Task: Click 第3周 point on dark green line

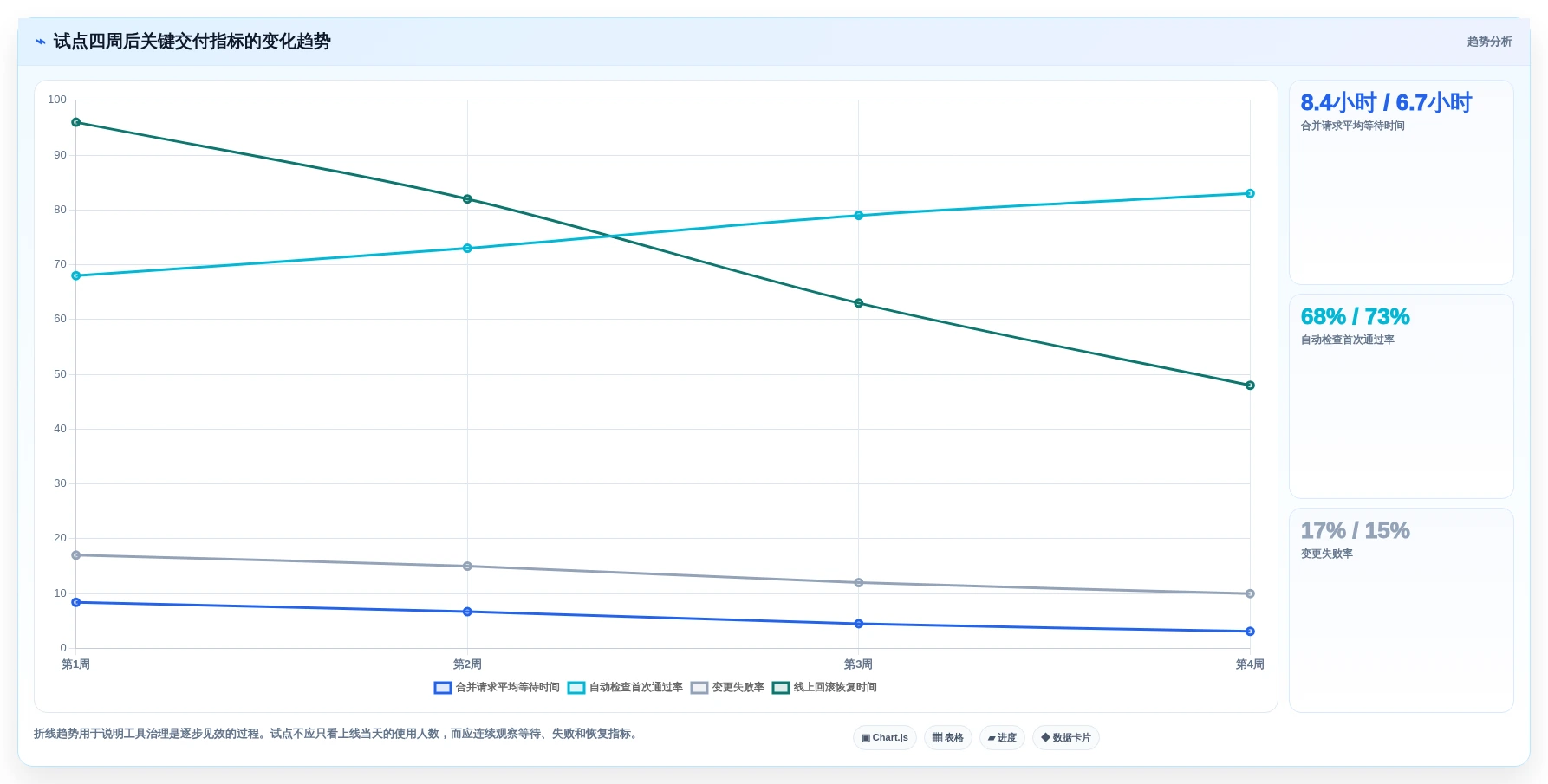Action: [x=859, y=303]
